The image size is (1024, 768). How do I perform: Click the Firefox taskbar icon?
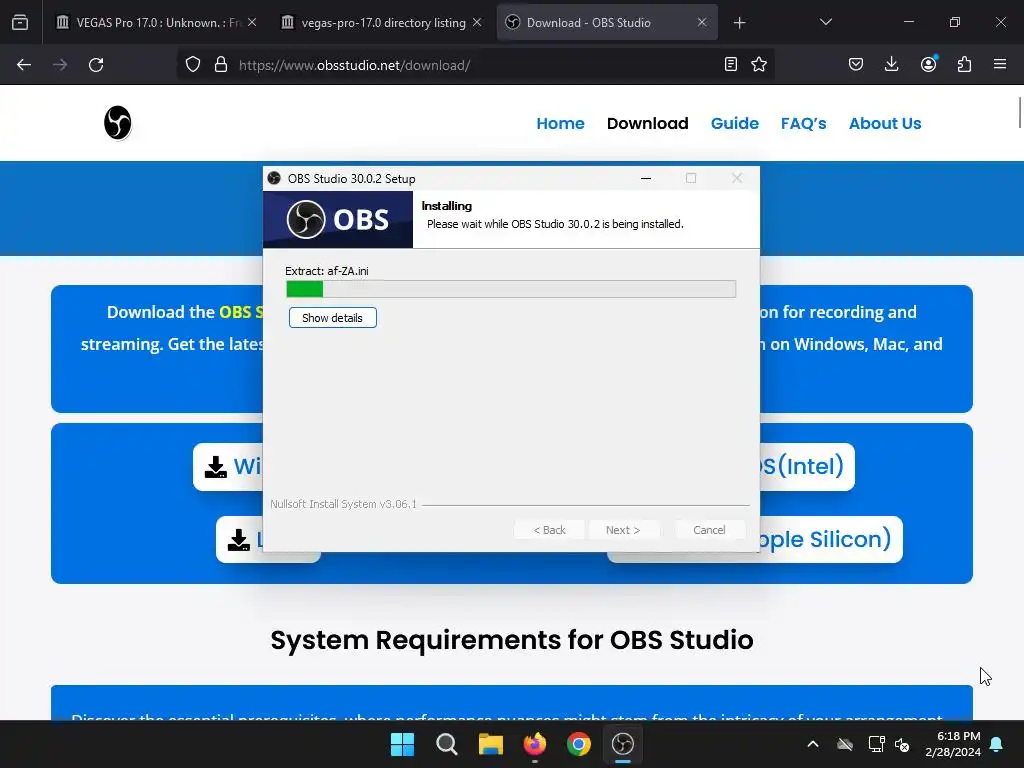coord(535,744)
